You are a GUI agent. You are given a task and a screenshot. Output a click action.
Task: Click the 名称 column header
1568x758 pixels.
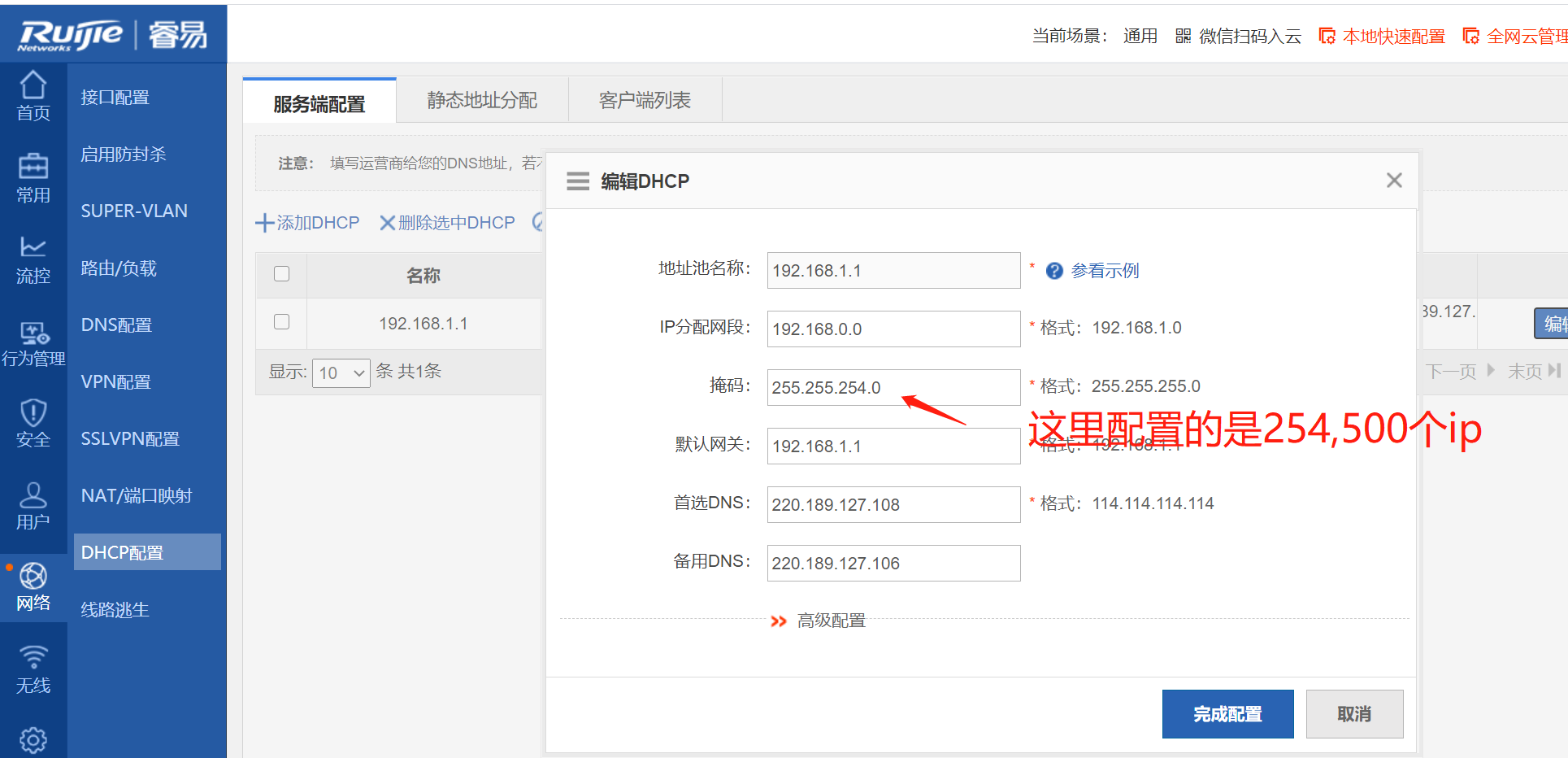point(423,276)
